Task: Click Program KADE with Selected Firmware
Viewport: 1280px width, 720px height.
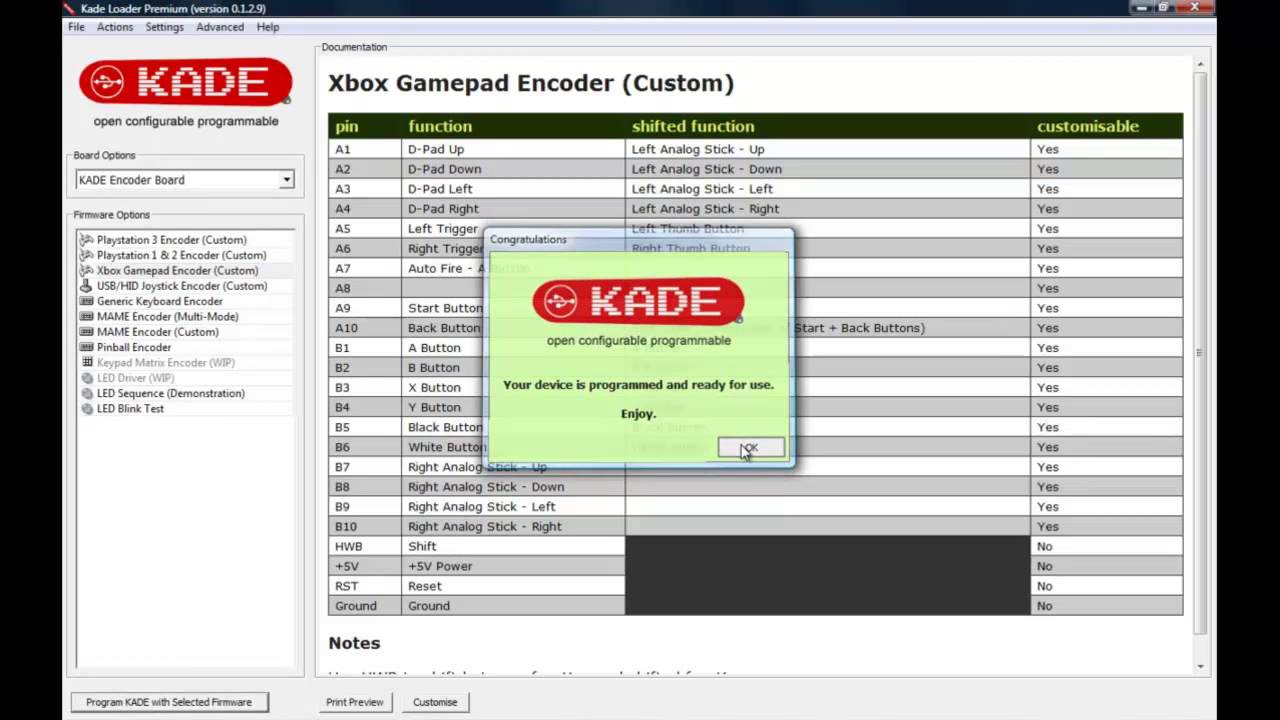Action: pos(169,702)
